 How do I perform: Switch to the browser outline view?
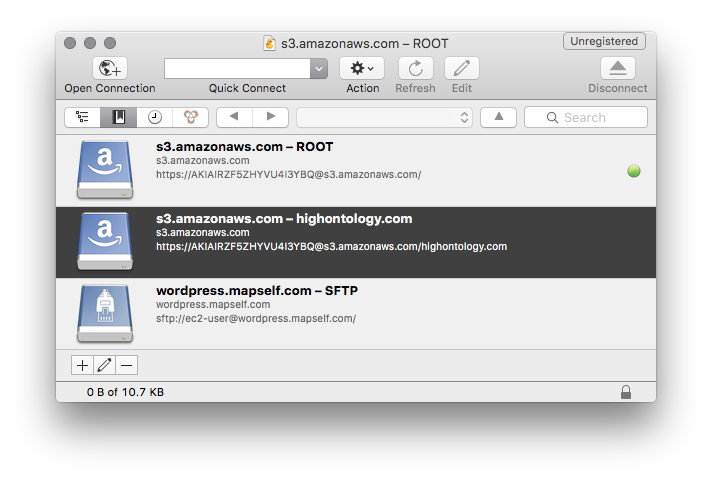pyautogui.click(x=82, y=117)
